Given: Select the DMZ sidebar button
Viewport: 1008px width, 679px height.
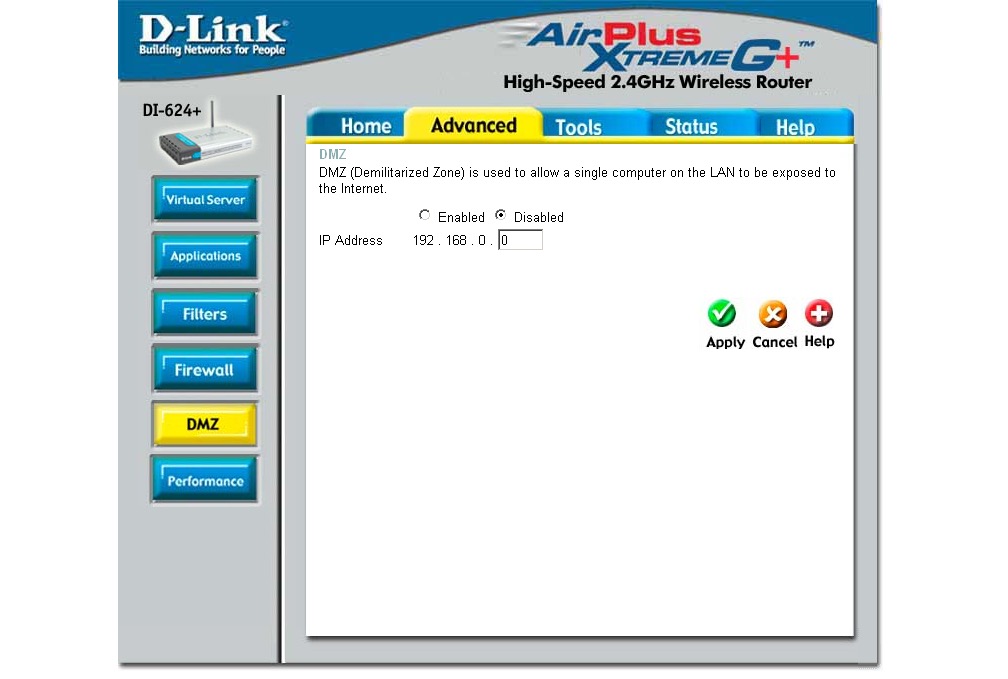Looking at the screenshot, I should click(204, 424).
